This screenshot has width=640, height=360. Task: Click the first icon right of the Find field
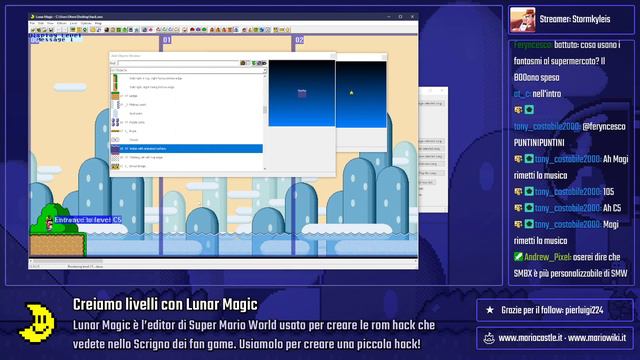(x=243, y=63)
